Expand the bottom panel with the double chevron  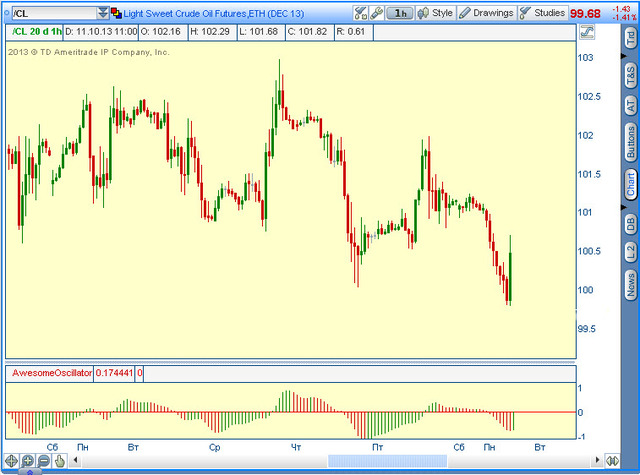point(29,472)
